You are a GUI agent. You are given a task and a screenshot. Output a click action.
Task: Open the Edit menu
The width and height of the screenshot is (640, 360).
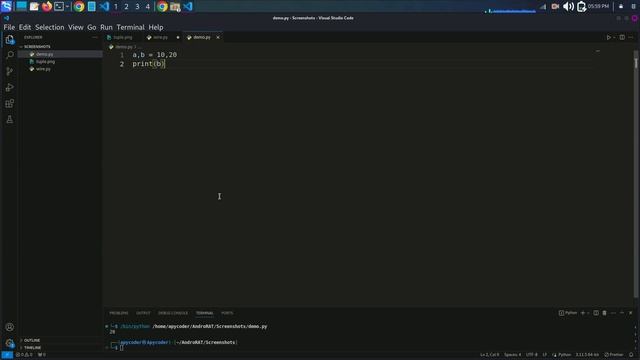[24, 27]
